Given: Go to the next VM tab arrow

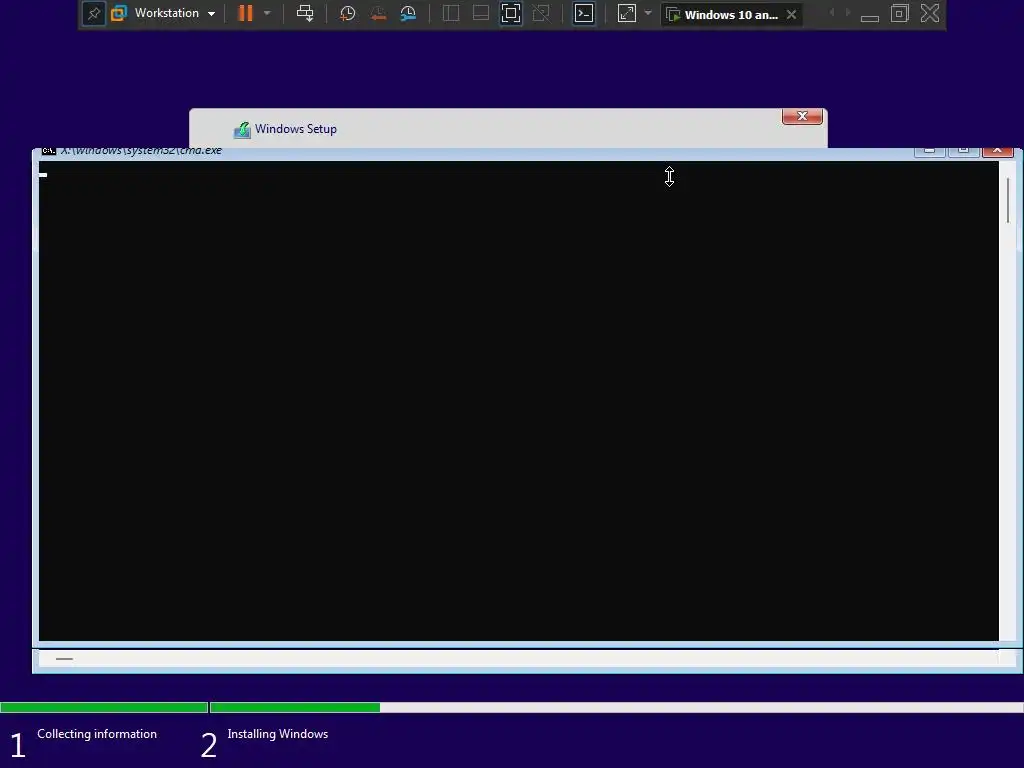Looking at the screenshot, I should pos(848,13).
